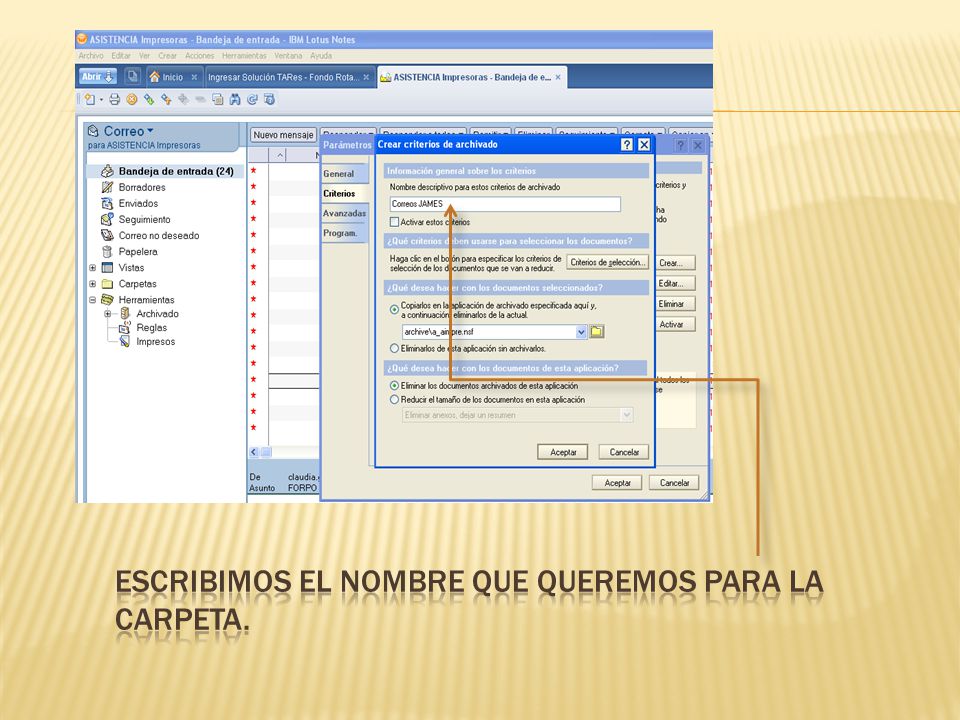This screenshot has height=720, width=960.
Task: Click Aceptar in Parámetros window
Action: click(x=617, y=482)
